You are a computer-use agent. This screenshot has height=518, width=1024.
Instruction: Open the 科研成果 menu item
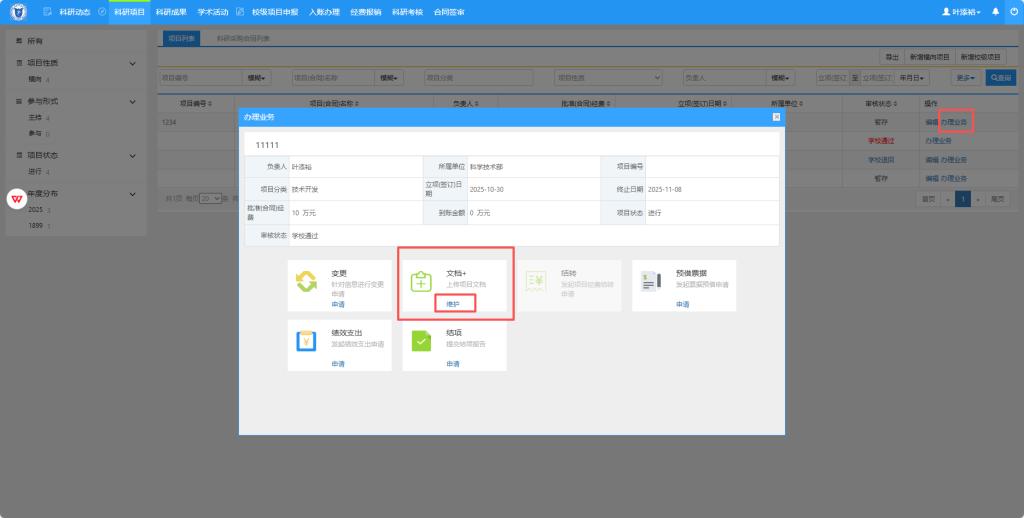coord(171,12)
